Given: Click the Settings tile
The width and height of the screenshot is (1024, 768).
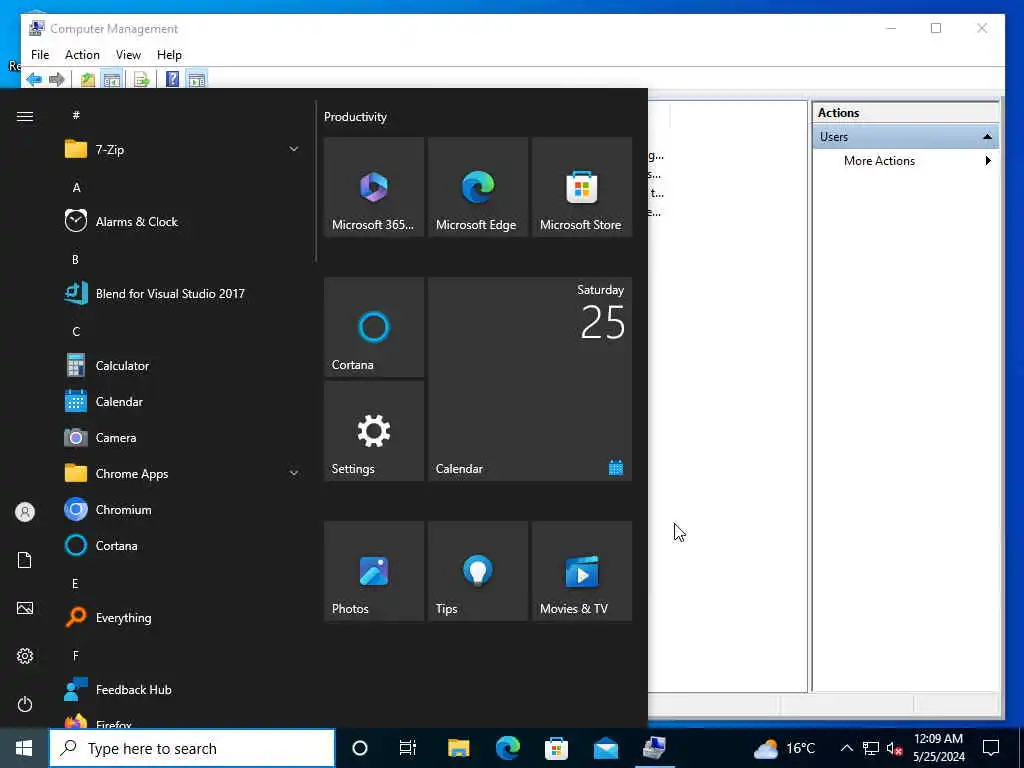Looking at the screenshot, I should tap(374, 431).
